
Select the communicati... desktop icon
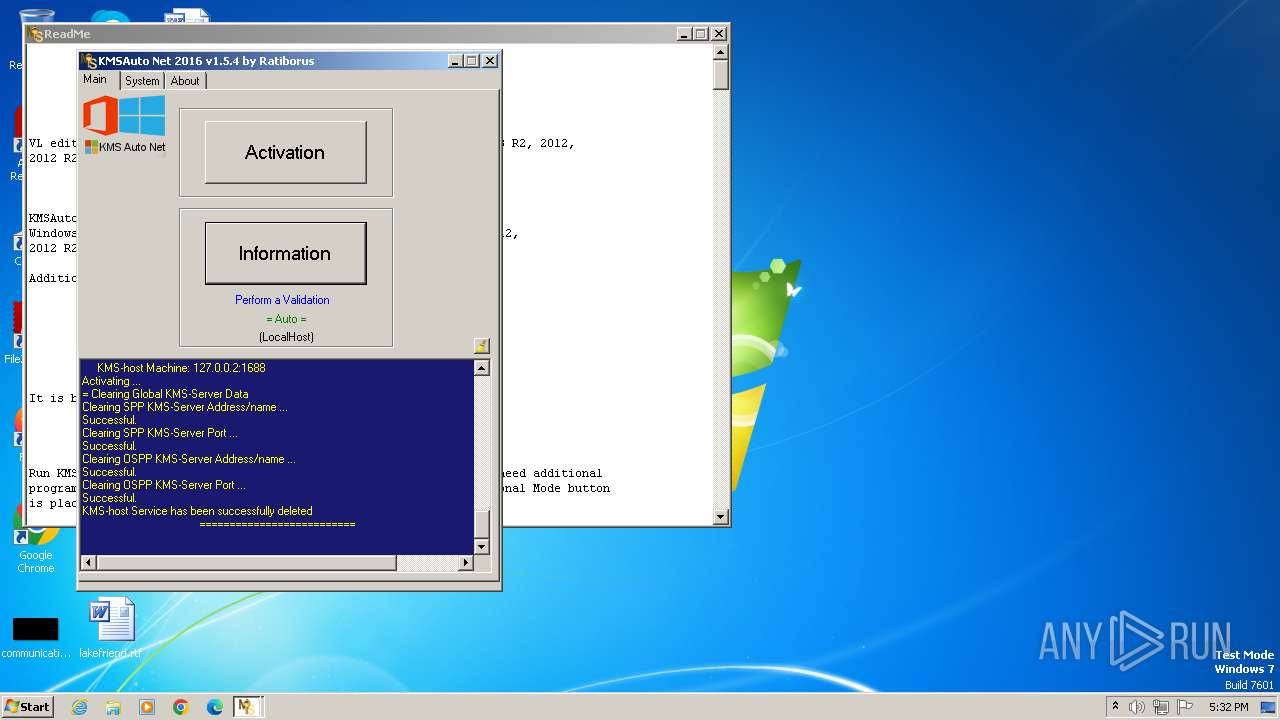tap(35, 636)
